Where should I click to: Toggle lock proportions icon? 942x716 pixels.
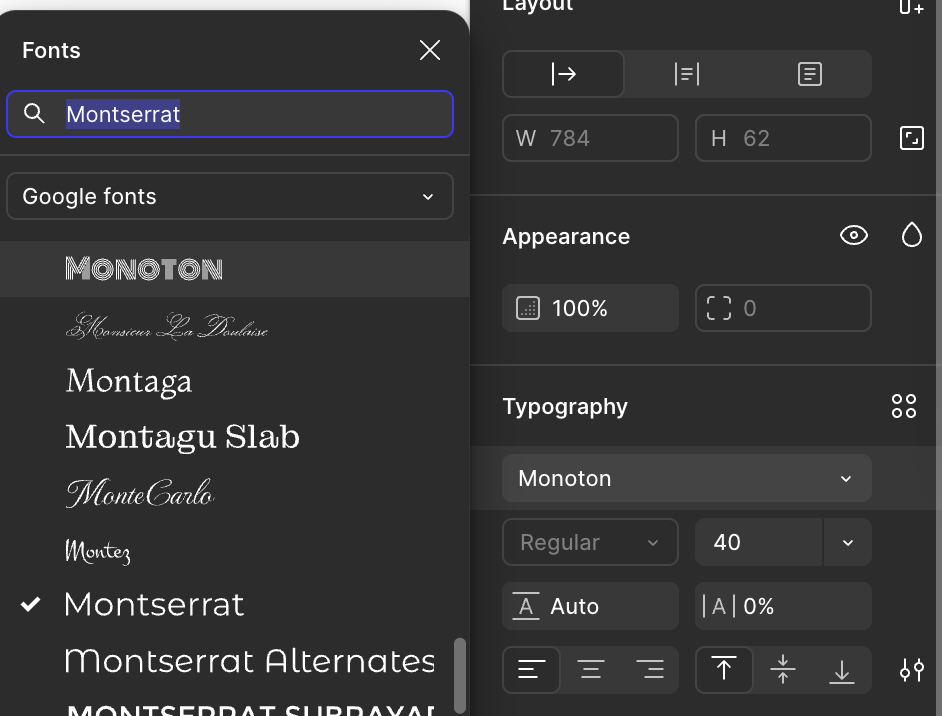tap(911, 138)
